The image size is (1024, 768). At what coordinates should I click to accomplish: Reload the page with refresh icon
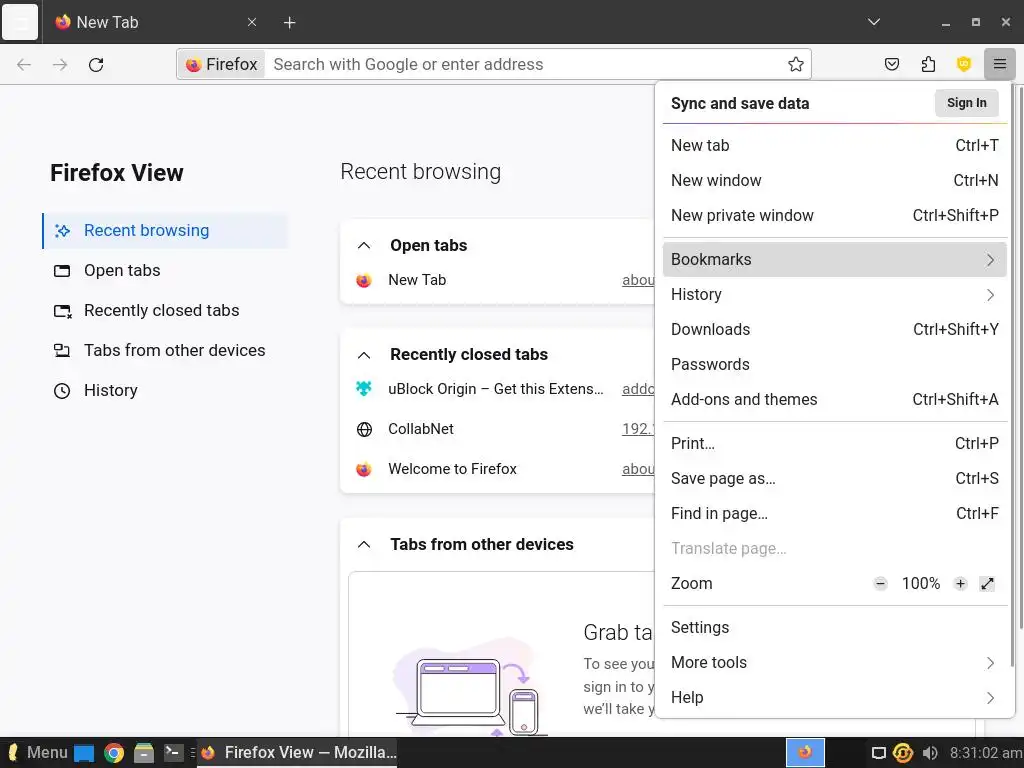pyautogui.click(x=96, y=64)
